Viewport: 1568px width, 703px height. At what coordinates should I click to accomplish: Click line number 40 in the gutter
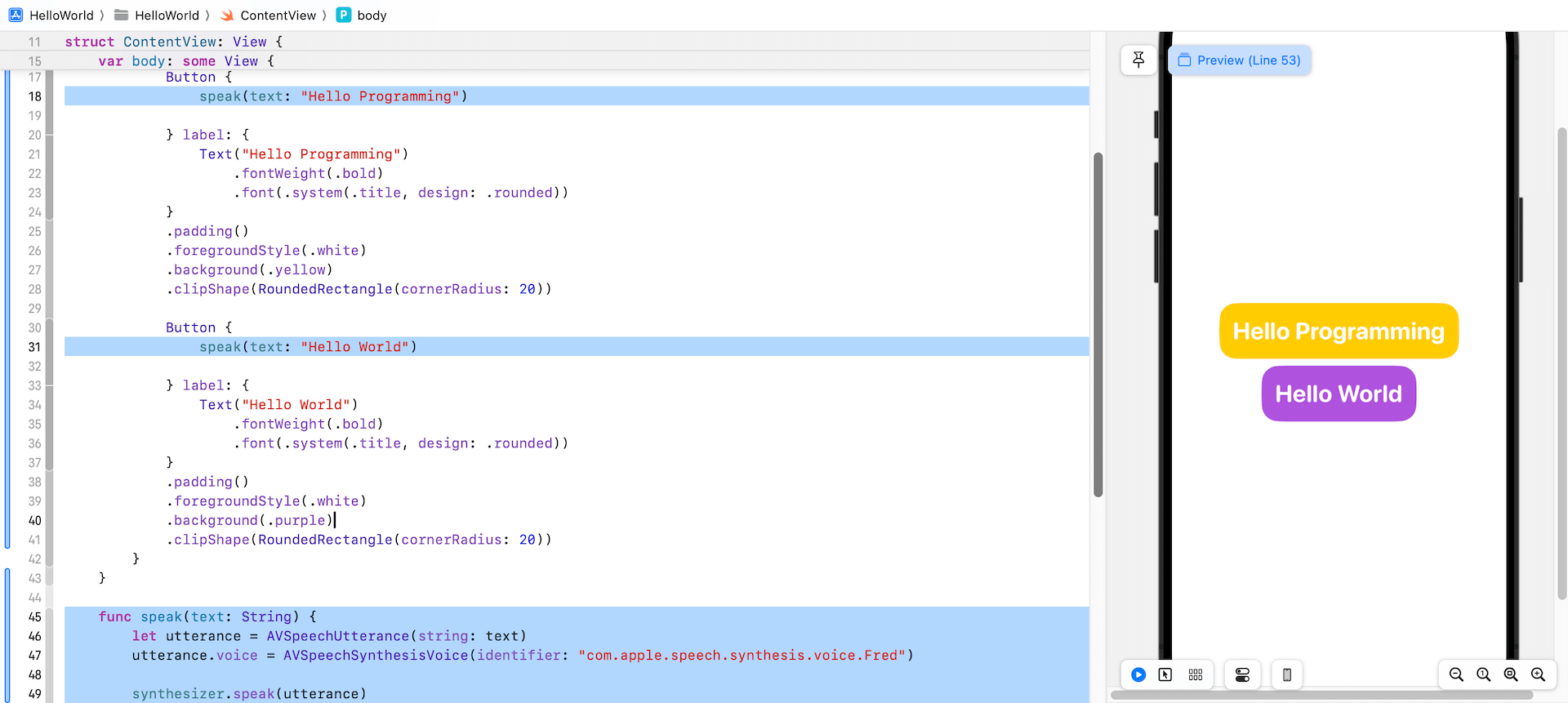pyautogui.click(x=34, y=521)
